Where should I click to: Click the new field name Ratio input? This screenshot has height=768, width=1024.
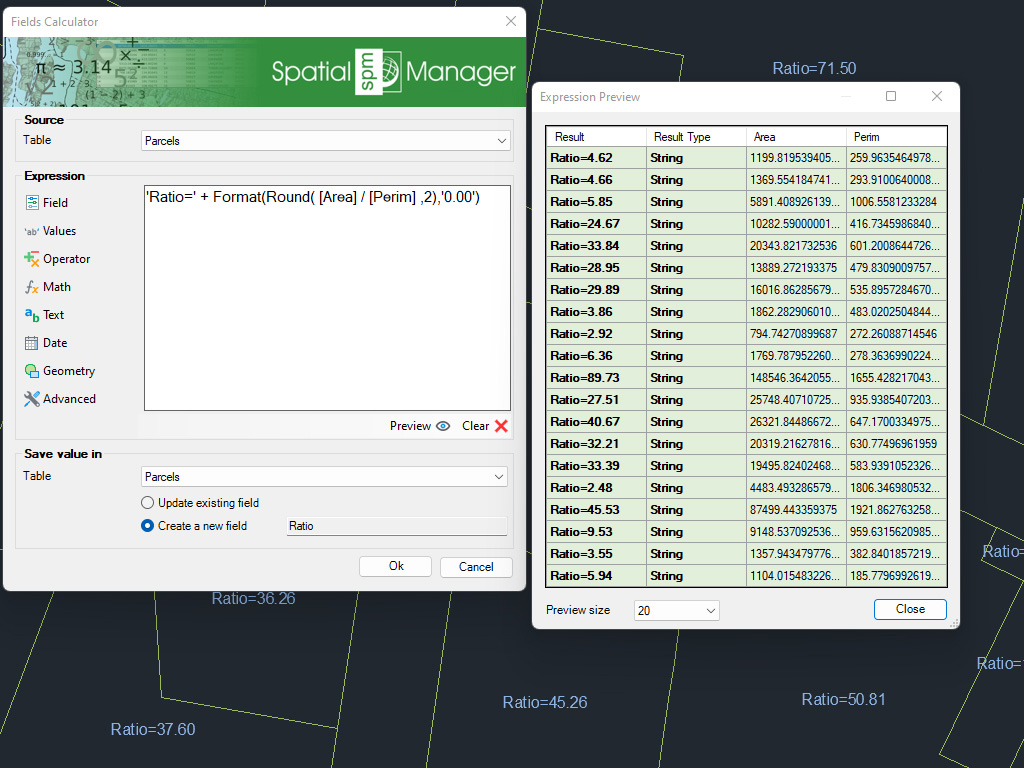tap(396, 526)
